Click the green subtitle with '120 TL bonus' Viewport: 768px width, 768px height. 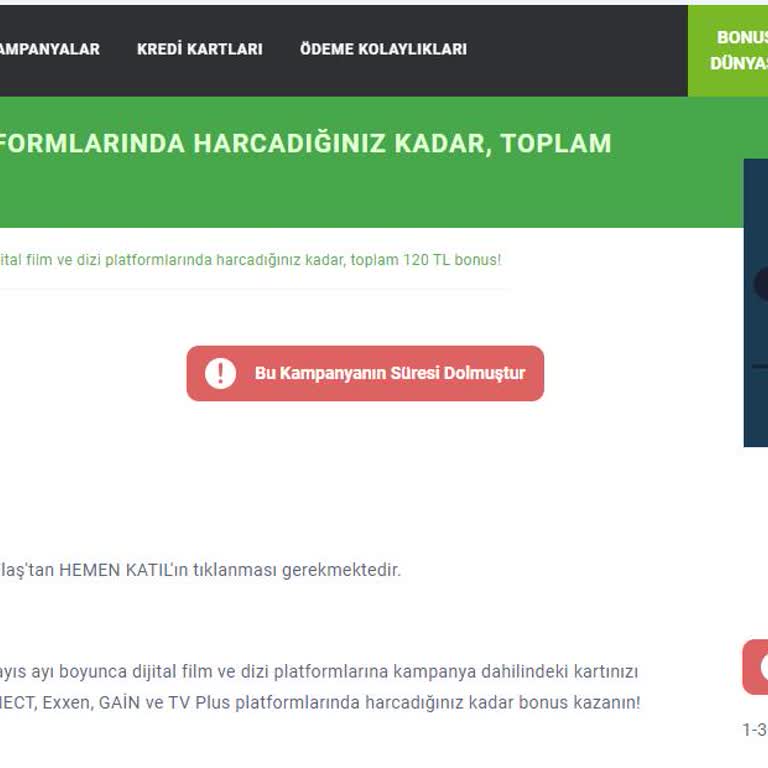[250, 260]
